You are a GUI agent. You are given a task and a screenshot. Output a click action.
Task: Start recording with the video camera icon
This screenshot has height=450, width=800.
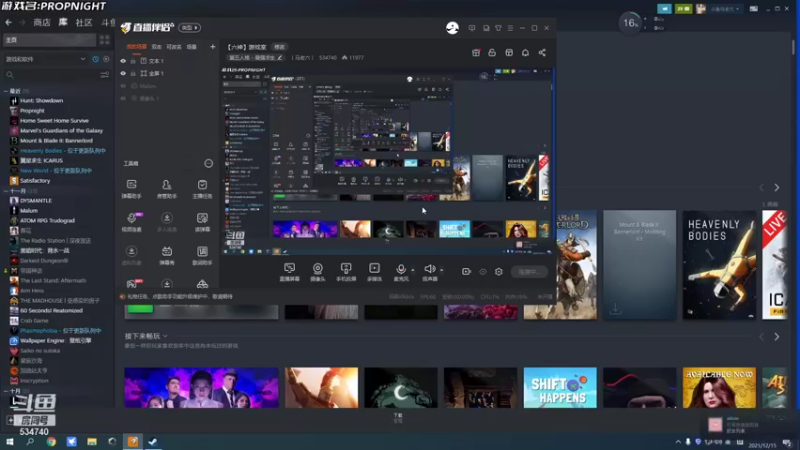coord(466,272)
